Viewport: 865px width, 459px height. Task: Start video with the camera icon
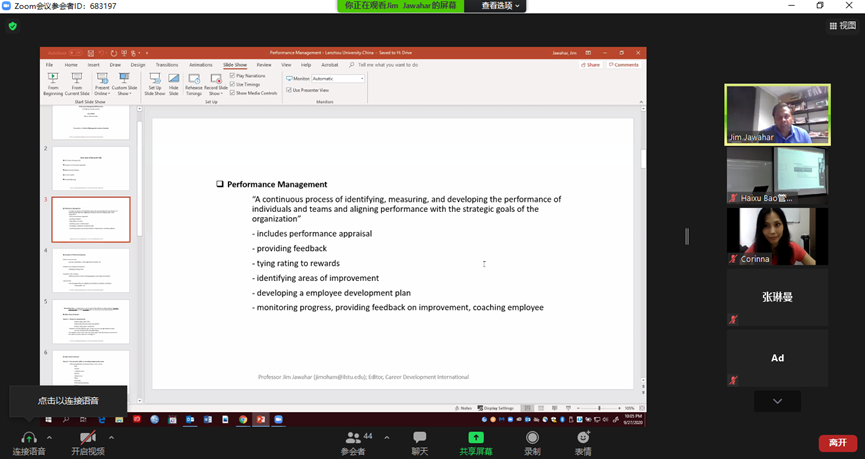(x=87, y=438)
